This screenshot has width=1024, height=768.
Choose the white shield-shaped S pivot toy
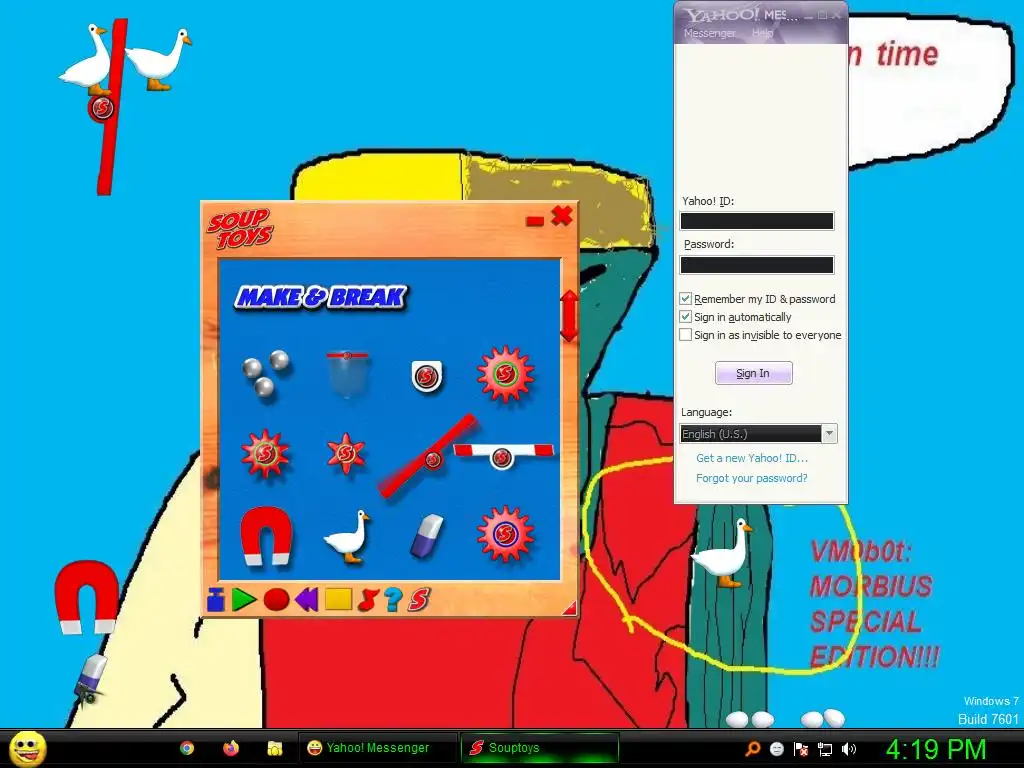point(426,376)
